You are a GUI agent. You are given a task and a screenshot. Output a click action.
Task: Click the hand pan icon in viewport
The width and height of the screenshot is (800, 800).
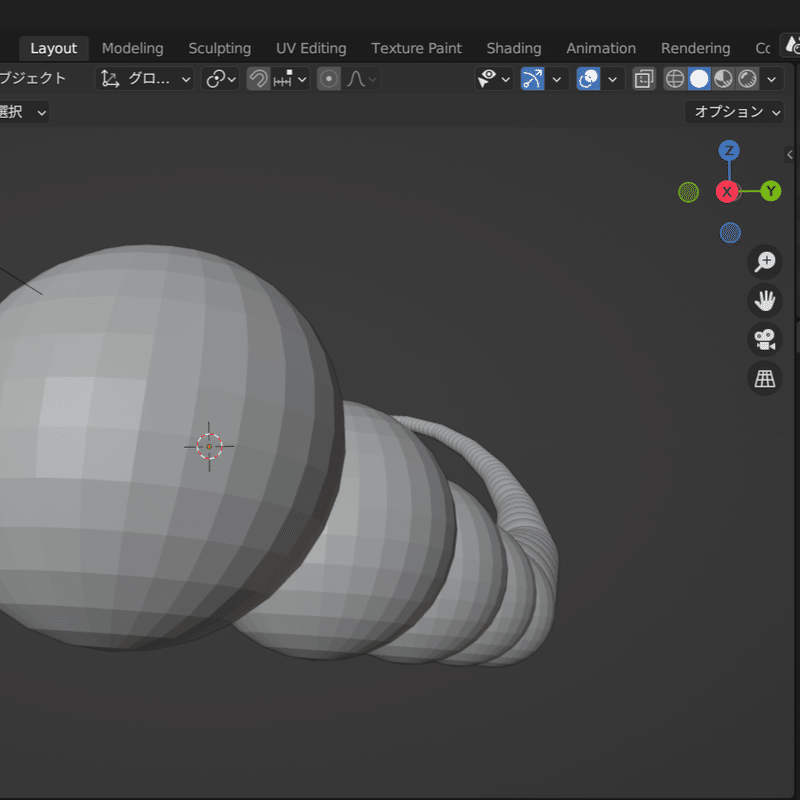(x=765, y=301)
